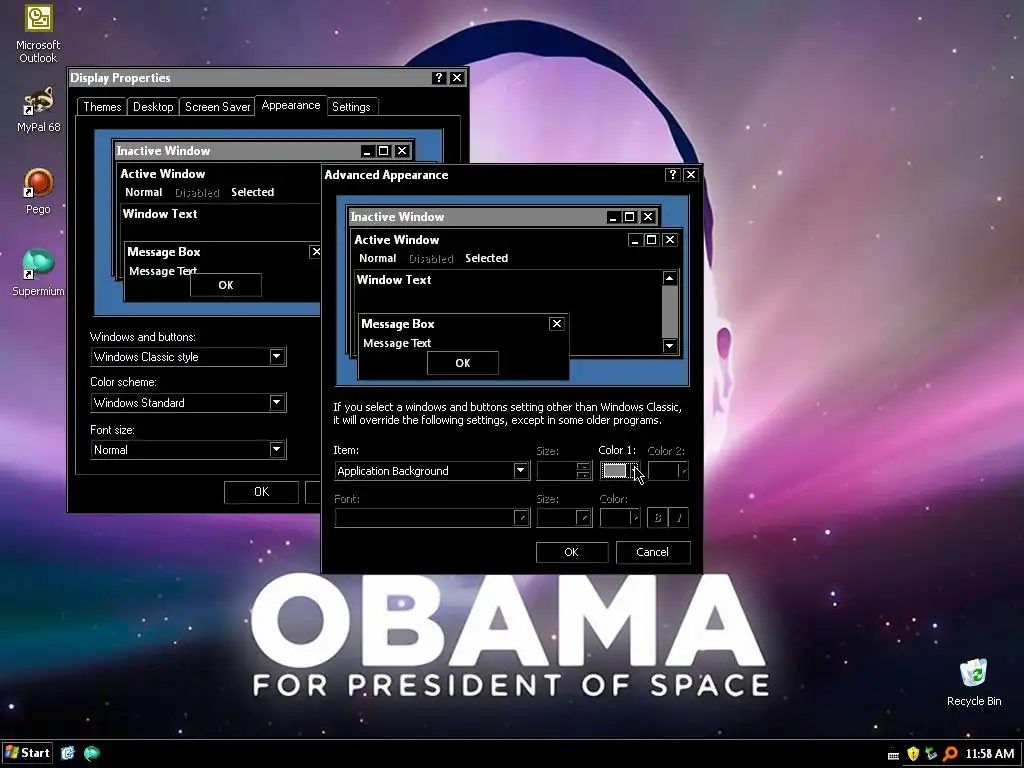Viewport: 1024px width, 768px height.
Task: Click the OK button inside Advanced preview
Action: 463,363
